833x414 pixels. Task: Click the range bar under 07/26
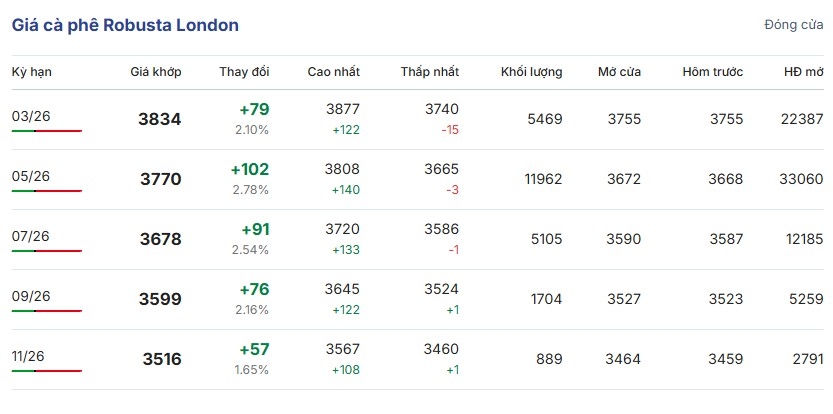(x=47, y=251)
